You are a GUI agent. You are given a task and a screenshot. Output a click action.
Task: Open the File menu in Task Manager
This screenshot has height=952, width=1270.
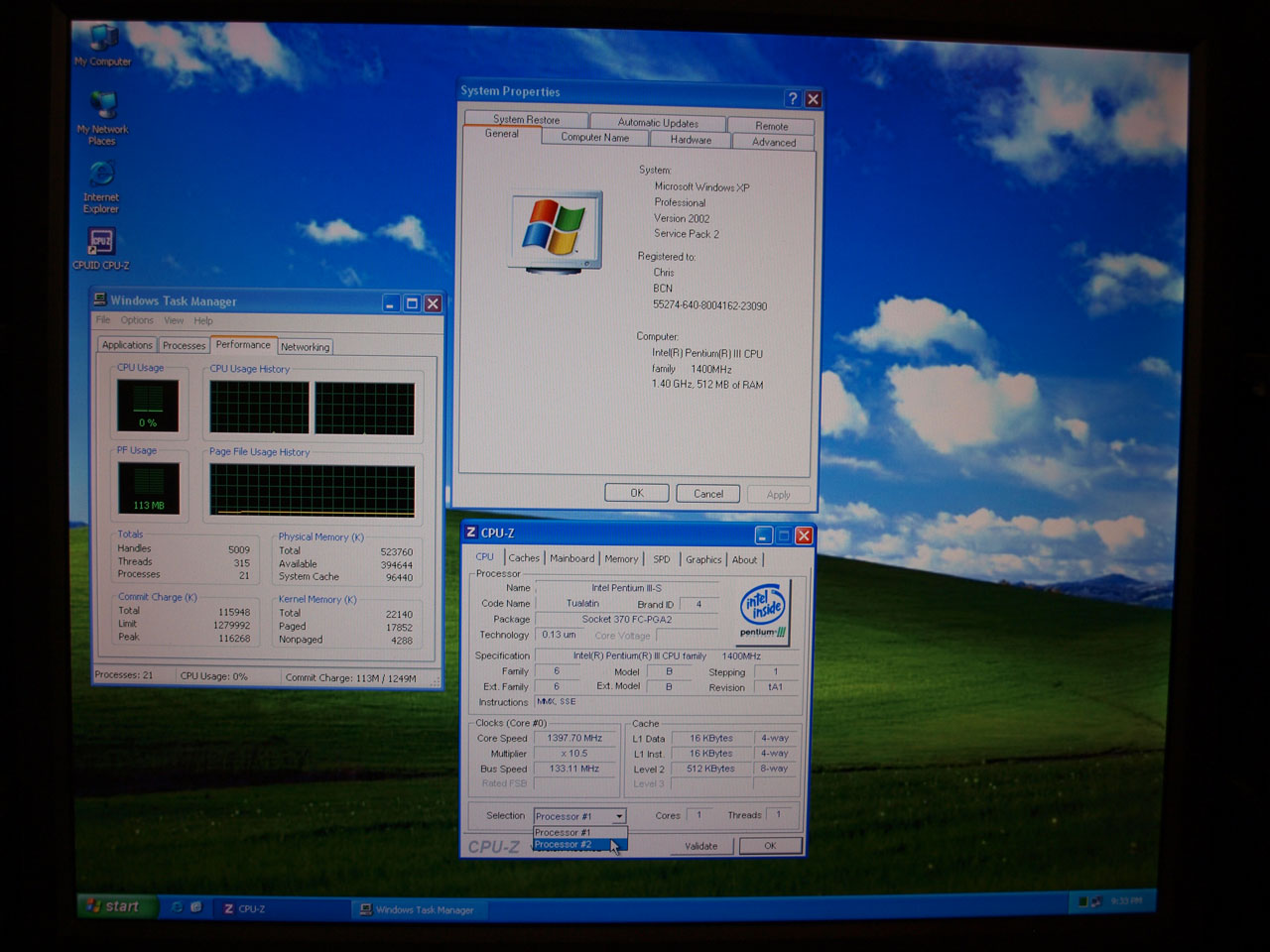tap(103, 320)
